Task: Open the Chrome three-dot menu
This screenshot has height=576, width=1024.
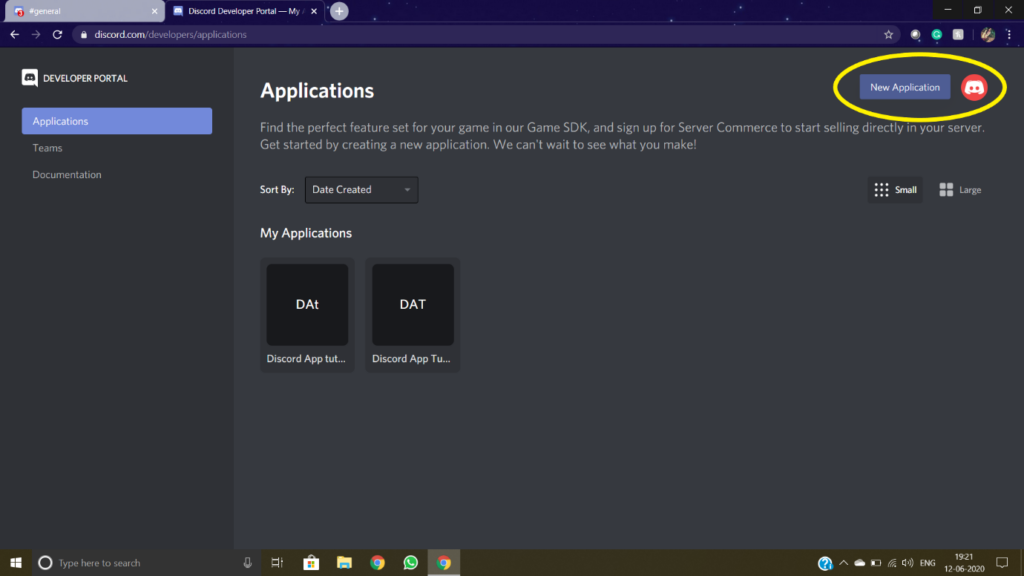Action: point(1009,35)
